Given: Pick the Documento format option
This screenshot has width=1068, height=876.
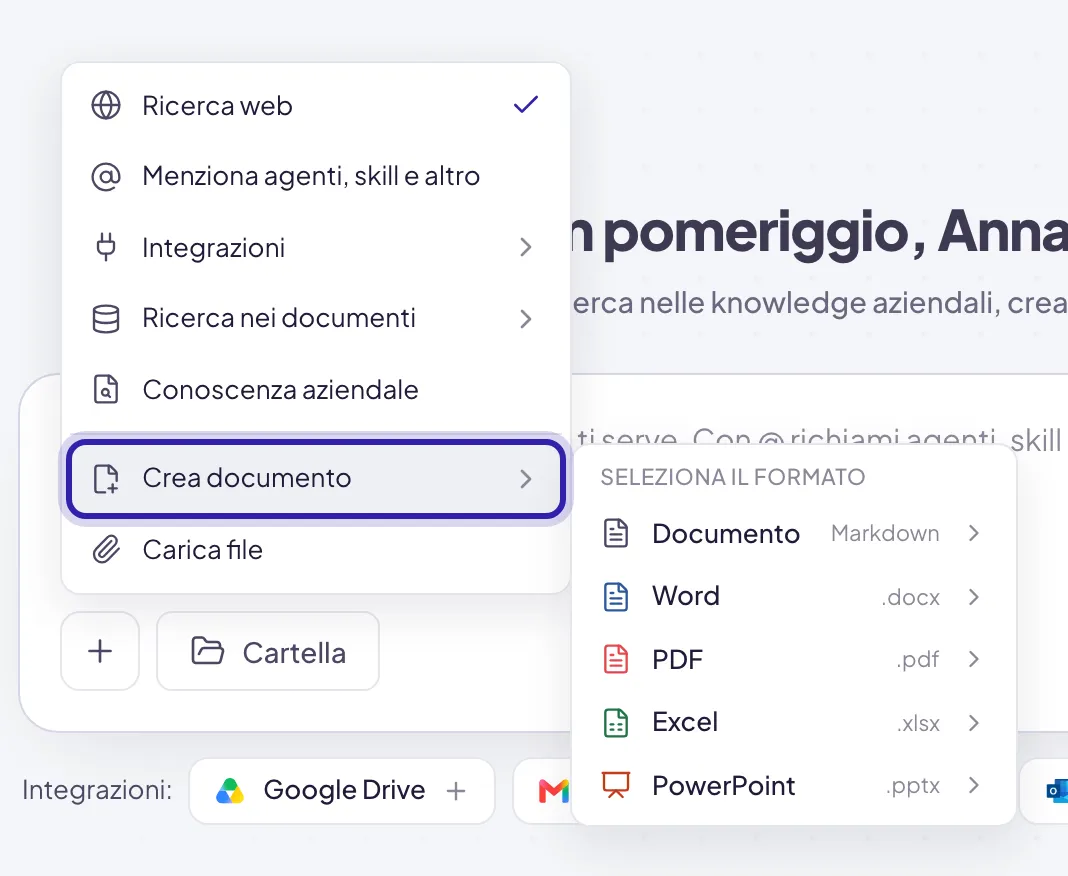Looking at the screenshot, I should coord(794,533).
